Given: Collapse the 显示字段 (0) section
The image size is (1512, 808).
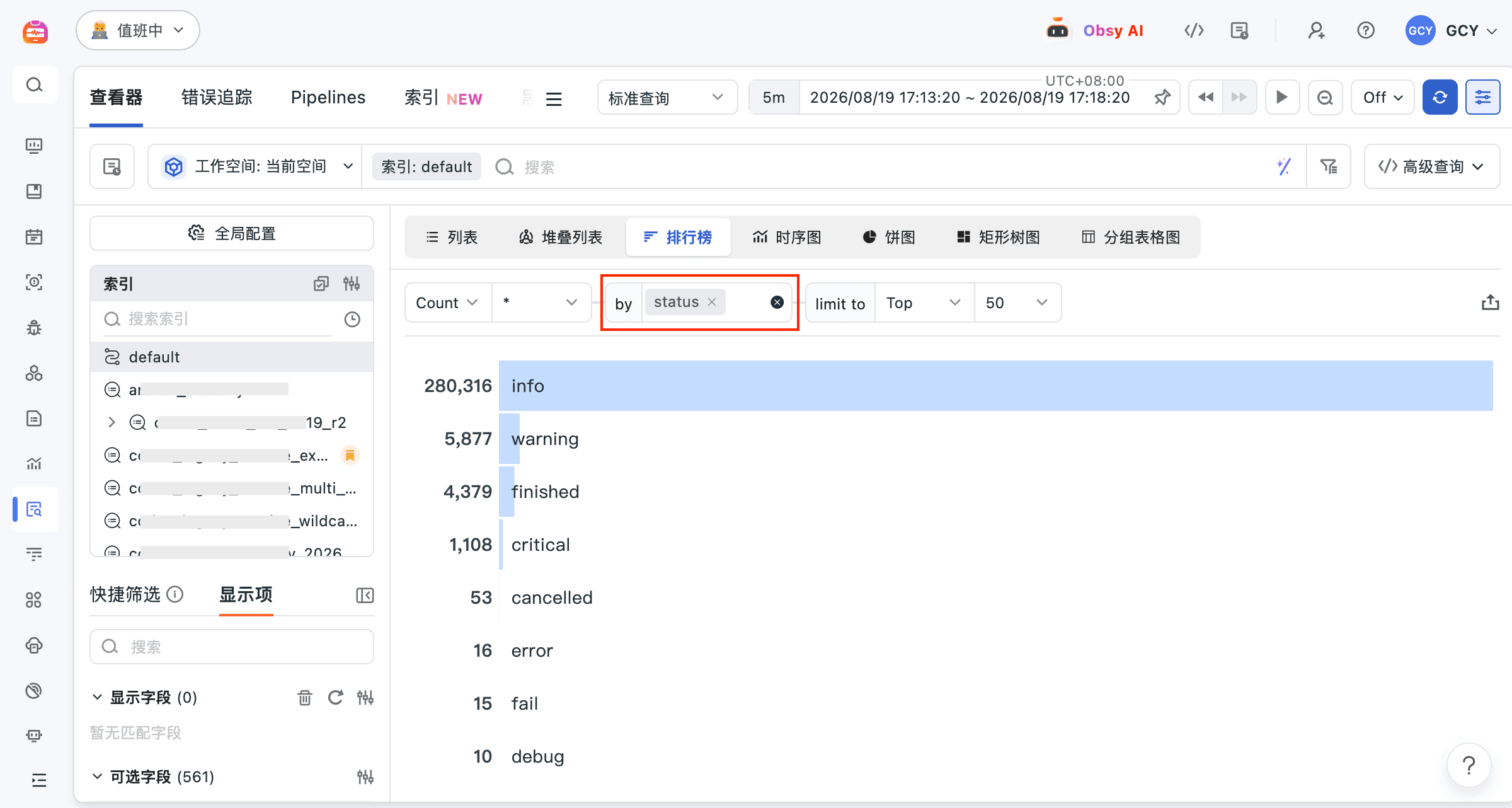Looking at the screenshot, I should coord(98,697).
